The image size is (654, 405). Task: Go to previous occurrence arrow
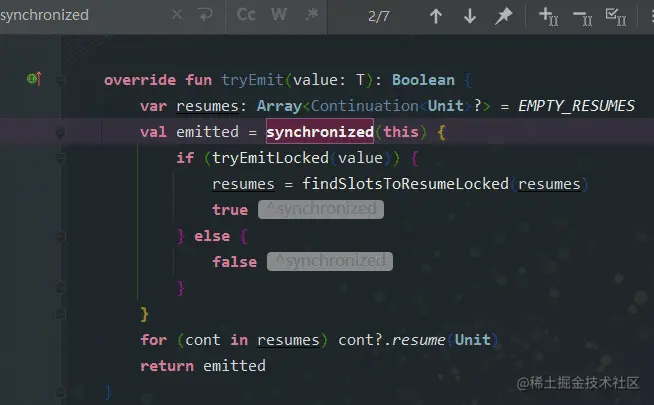436,15
